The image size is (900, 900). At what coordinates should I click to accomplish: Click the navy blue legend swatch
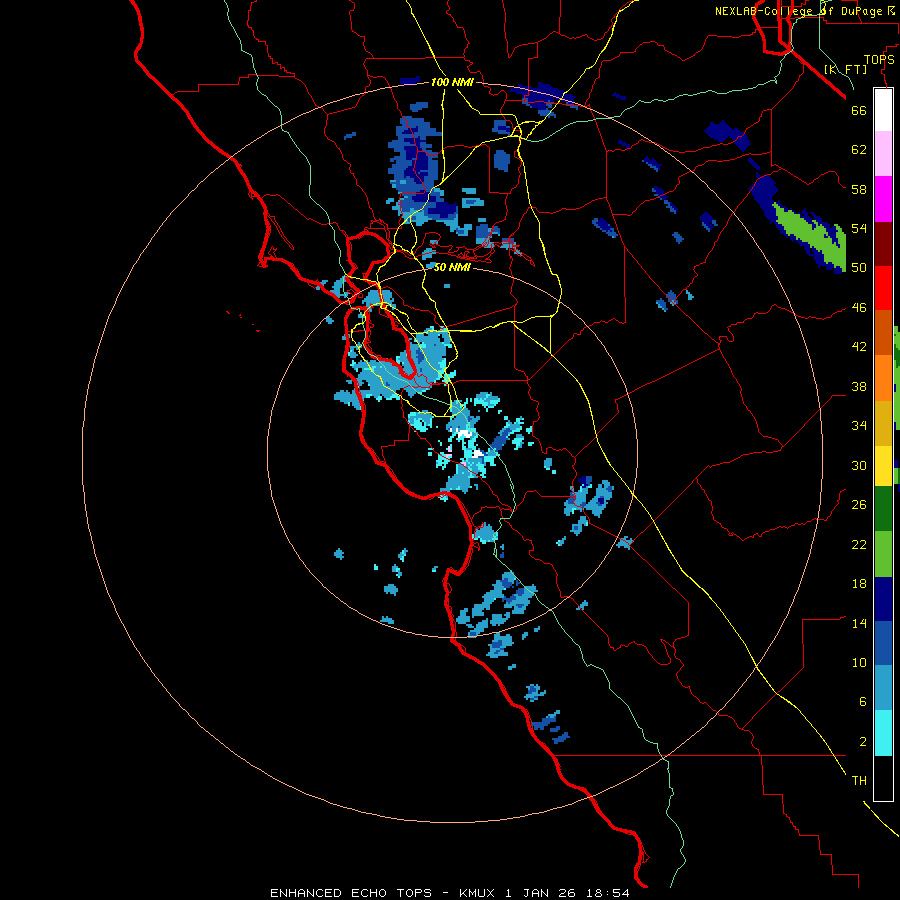(x=883, y=599)
